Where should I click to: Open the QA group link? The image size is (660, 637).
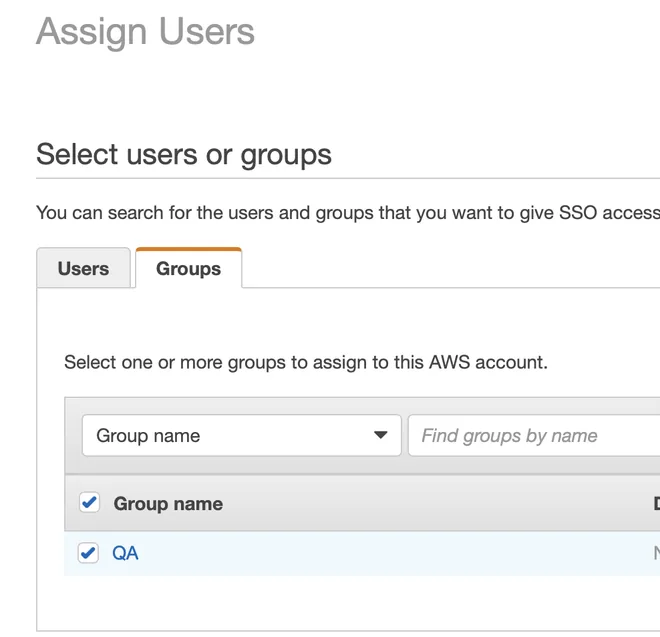125,553
